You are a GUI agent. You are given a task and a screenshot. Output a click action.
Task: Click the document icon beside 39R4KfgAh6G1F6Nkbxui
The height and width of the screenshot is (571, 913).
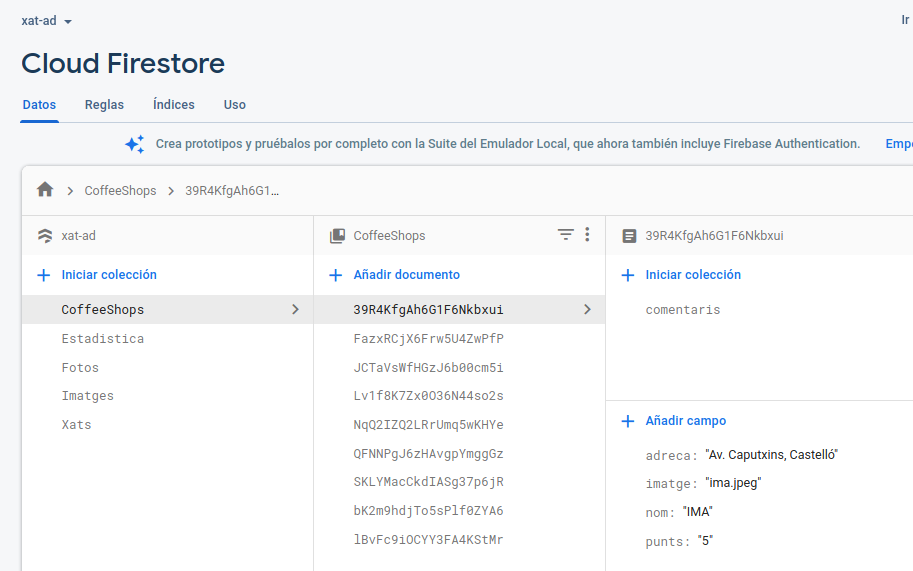pos(629,236)
